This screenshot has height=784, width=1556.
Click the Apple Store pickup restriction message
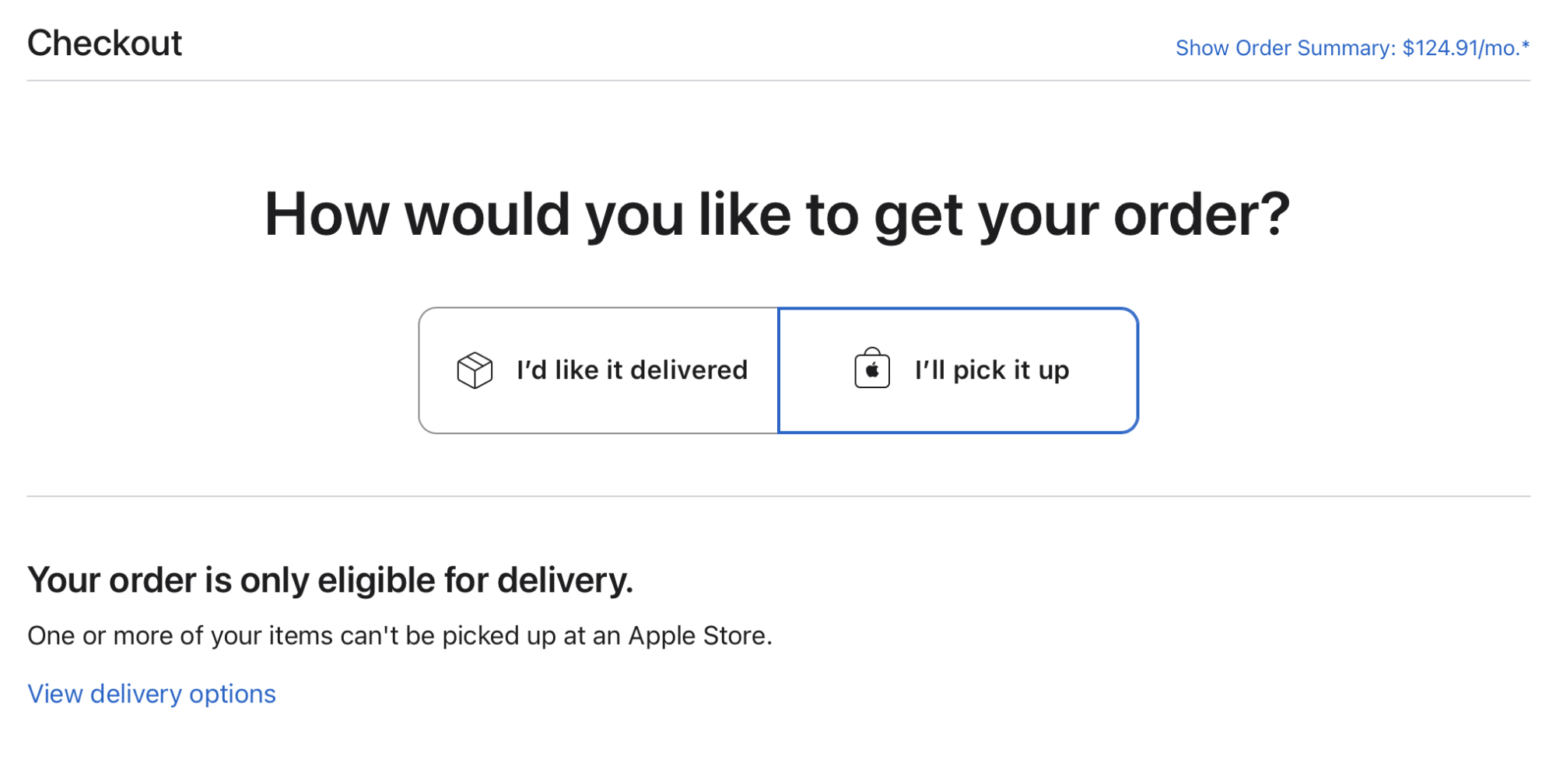(x=400, y=635)
